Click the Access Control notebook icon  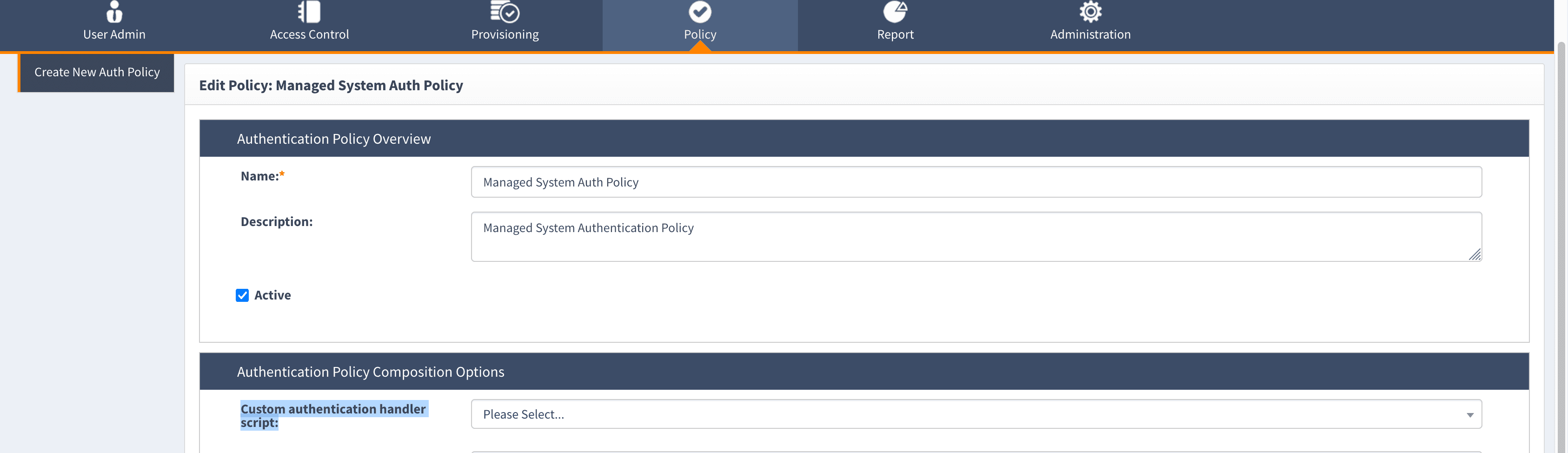[309, 11]
